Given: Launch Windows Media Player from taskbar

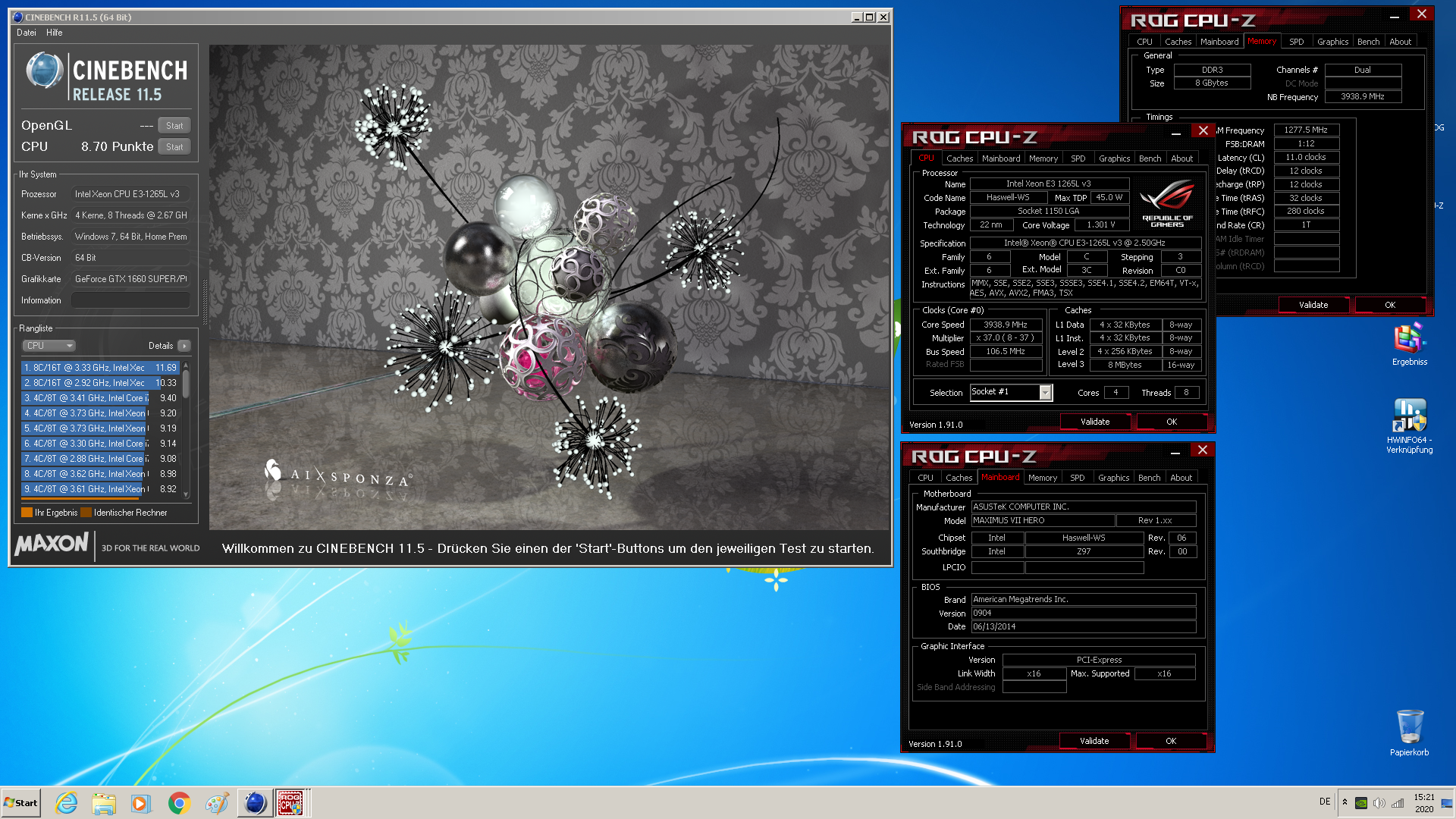Looking at the screenshot, I should [141, 803].
